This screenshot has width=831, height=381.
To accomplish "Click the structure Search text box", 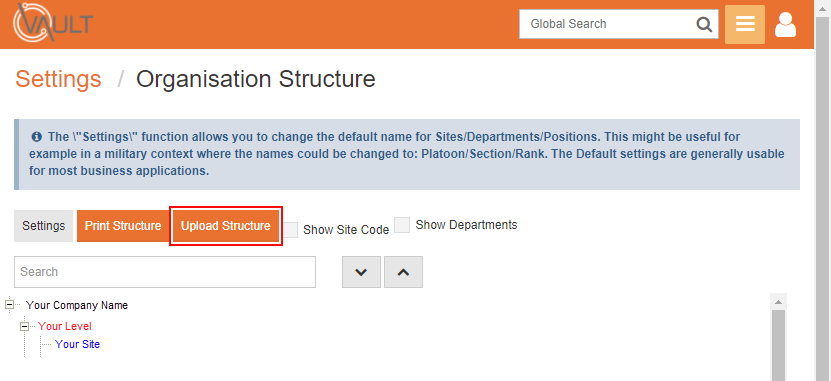I will (x=165, y=272).
